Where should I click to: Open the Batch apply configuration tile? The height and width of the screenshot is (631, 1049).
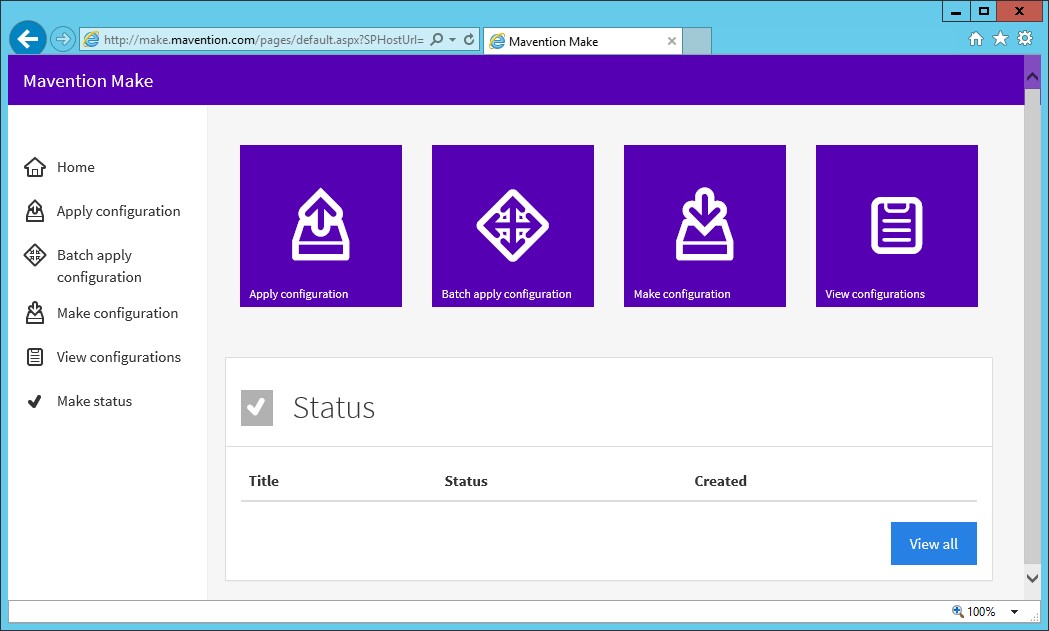click(512, 226)
